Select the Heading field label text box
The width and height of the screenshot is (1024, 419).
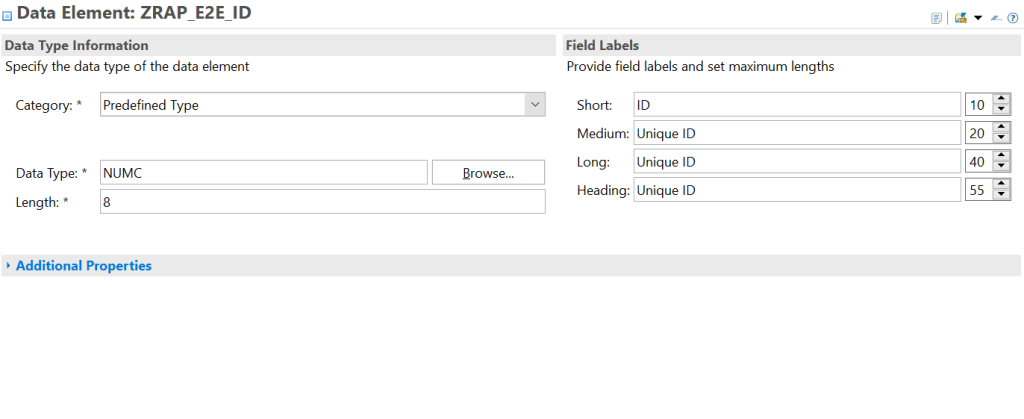click(x=796, y=190)
